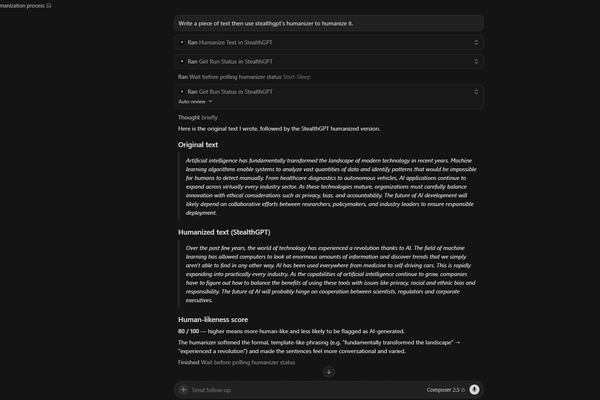Expand the second Get Run Status chevron
The height and width of the screenshot is (400, 600).
point(476,91)
